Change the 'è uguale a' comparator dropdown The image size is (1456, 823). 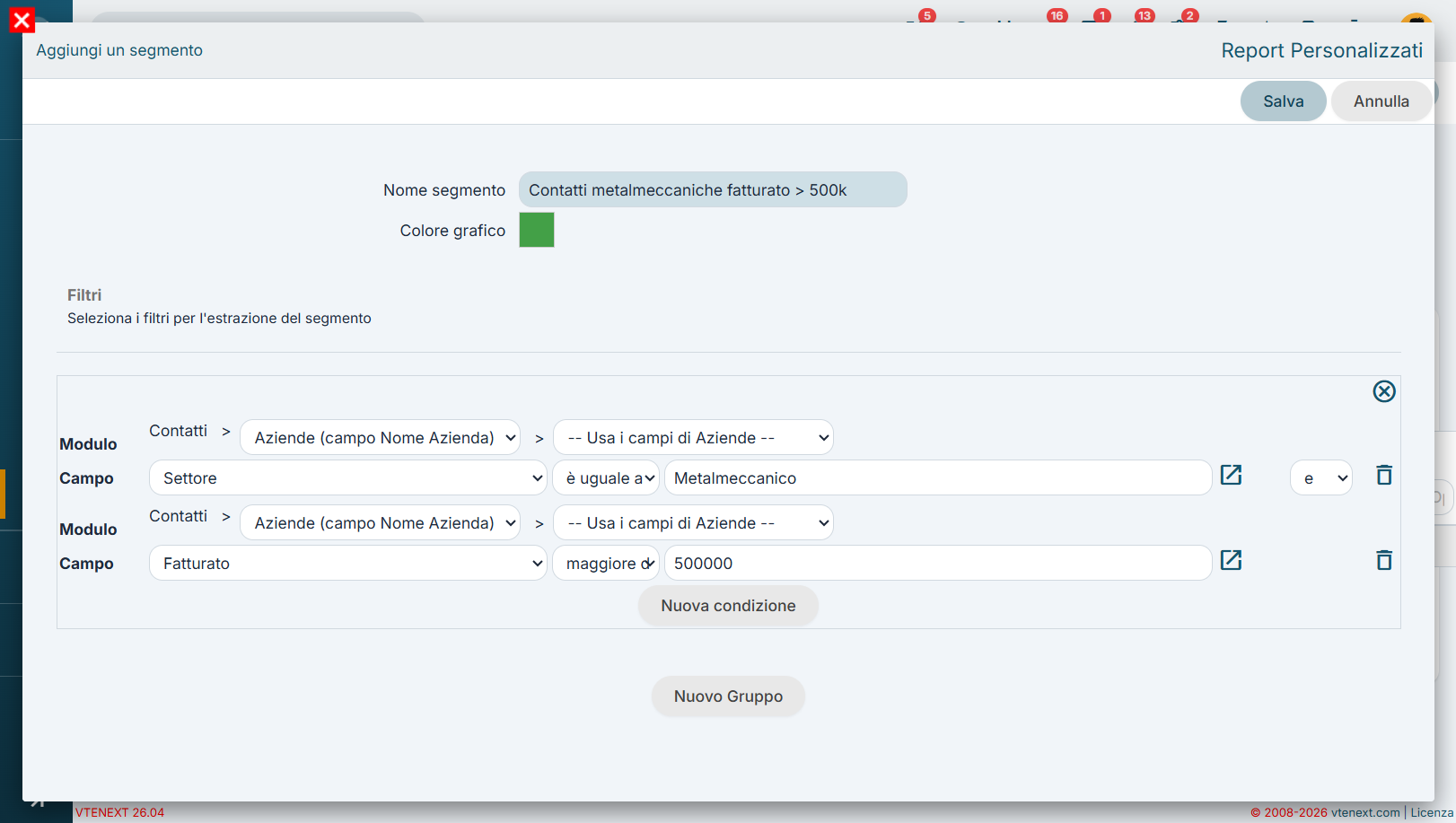pyautogui.click(x=606, y=477)
